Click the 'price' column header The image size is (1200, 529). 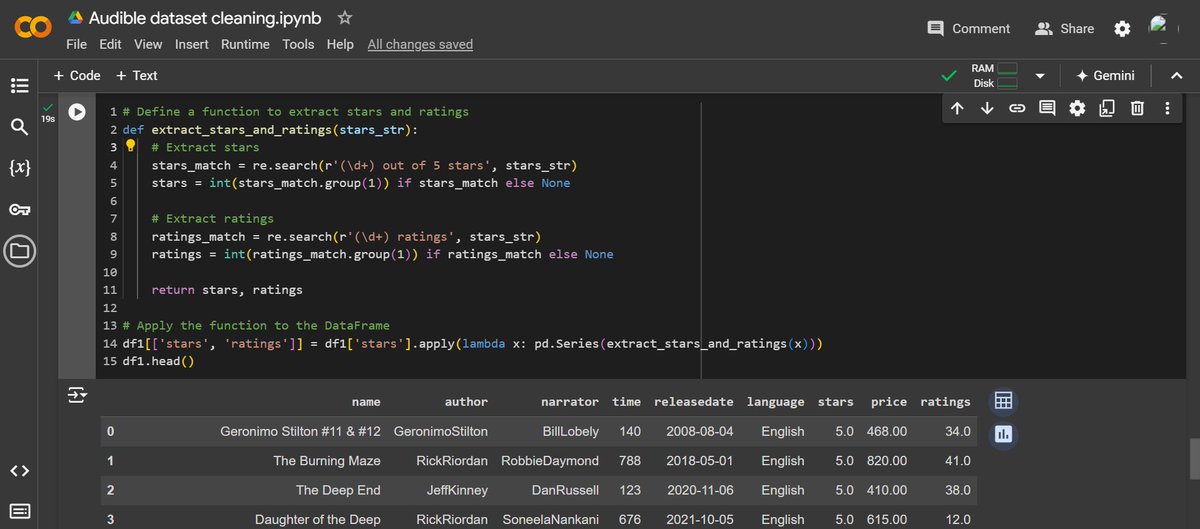(889, 402)
